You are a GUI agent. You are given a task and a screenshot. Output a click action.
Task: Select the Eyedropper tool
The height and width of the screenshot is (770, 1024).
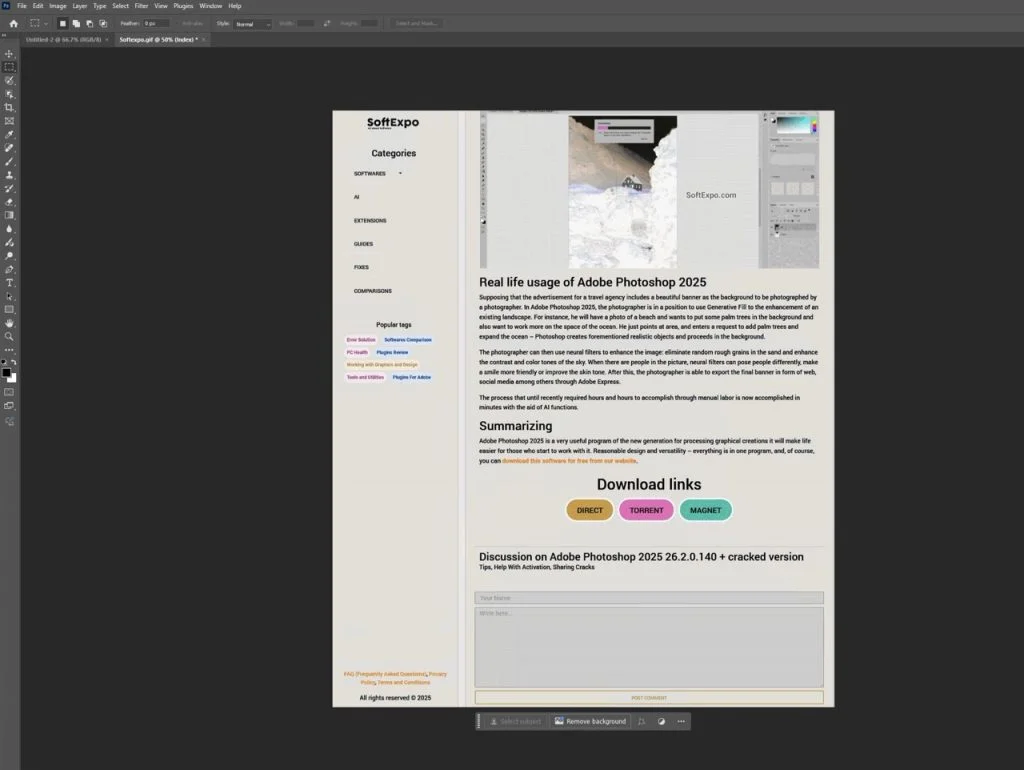pos(10,135)
